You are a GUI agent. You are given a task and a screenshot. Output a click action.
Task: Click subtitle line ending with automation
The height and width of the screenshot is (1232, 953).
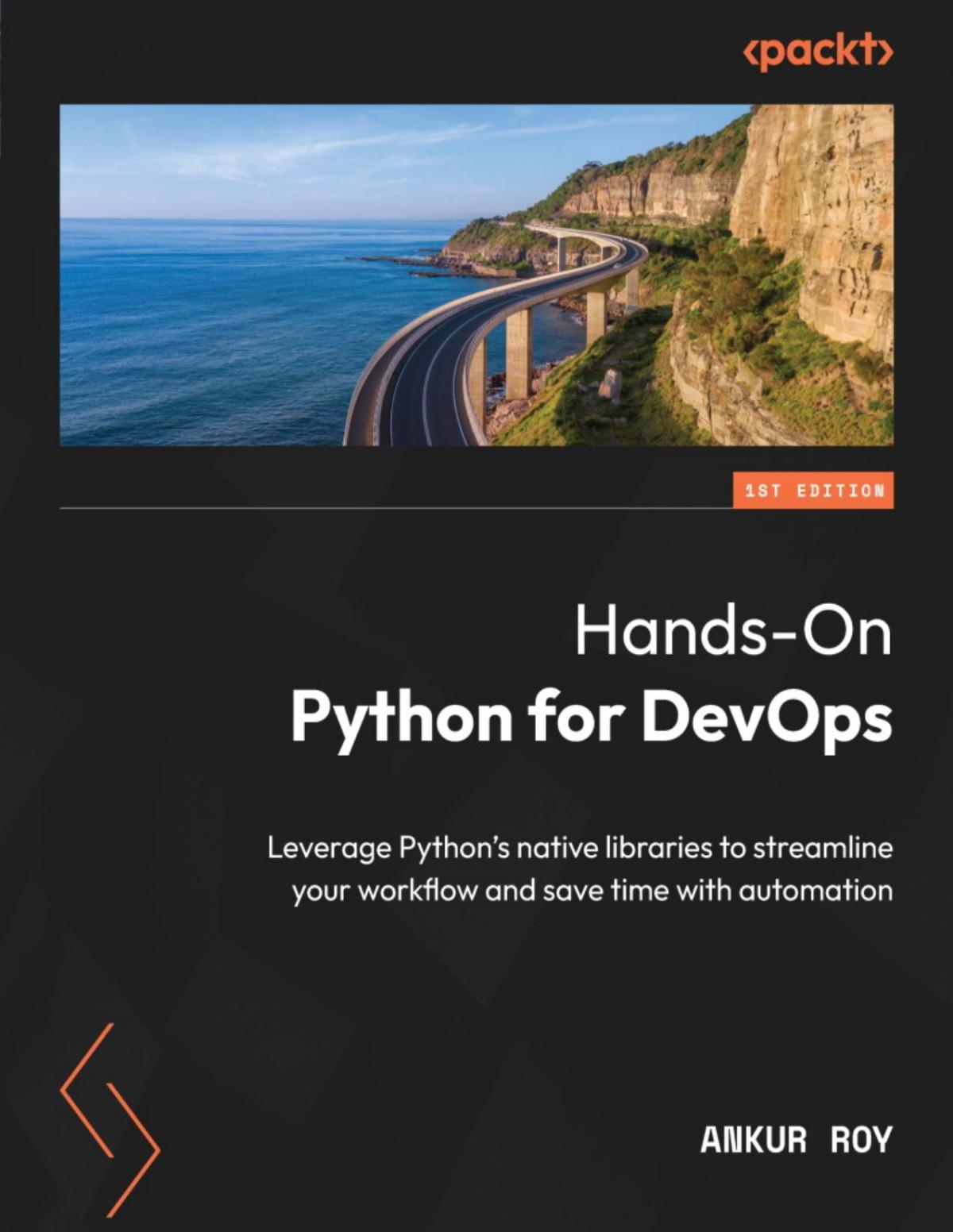[x=592, y=891]
